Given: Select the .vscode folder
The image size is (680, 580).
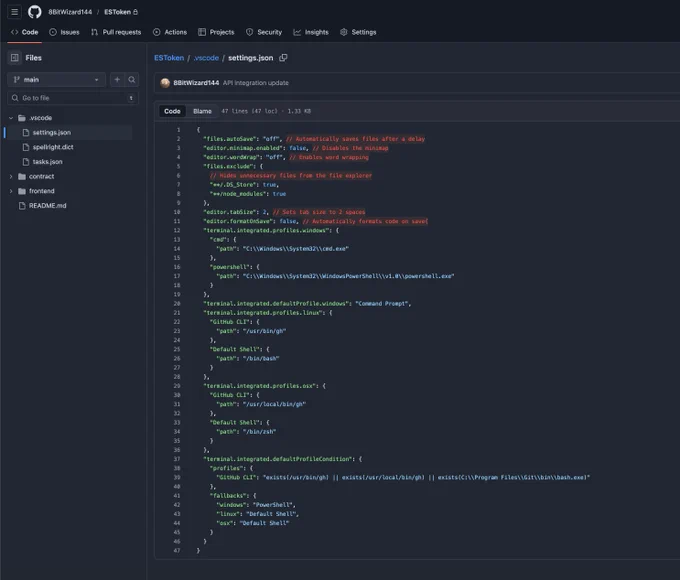Looking at the screenshot, I should click(x=40, y=118).
